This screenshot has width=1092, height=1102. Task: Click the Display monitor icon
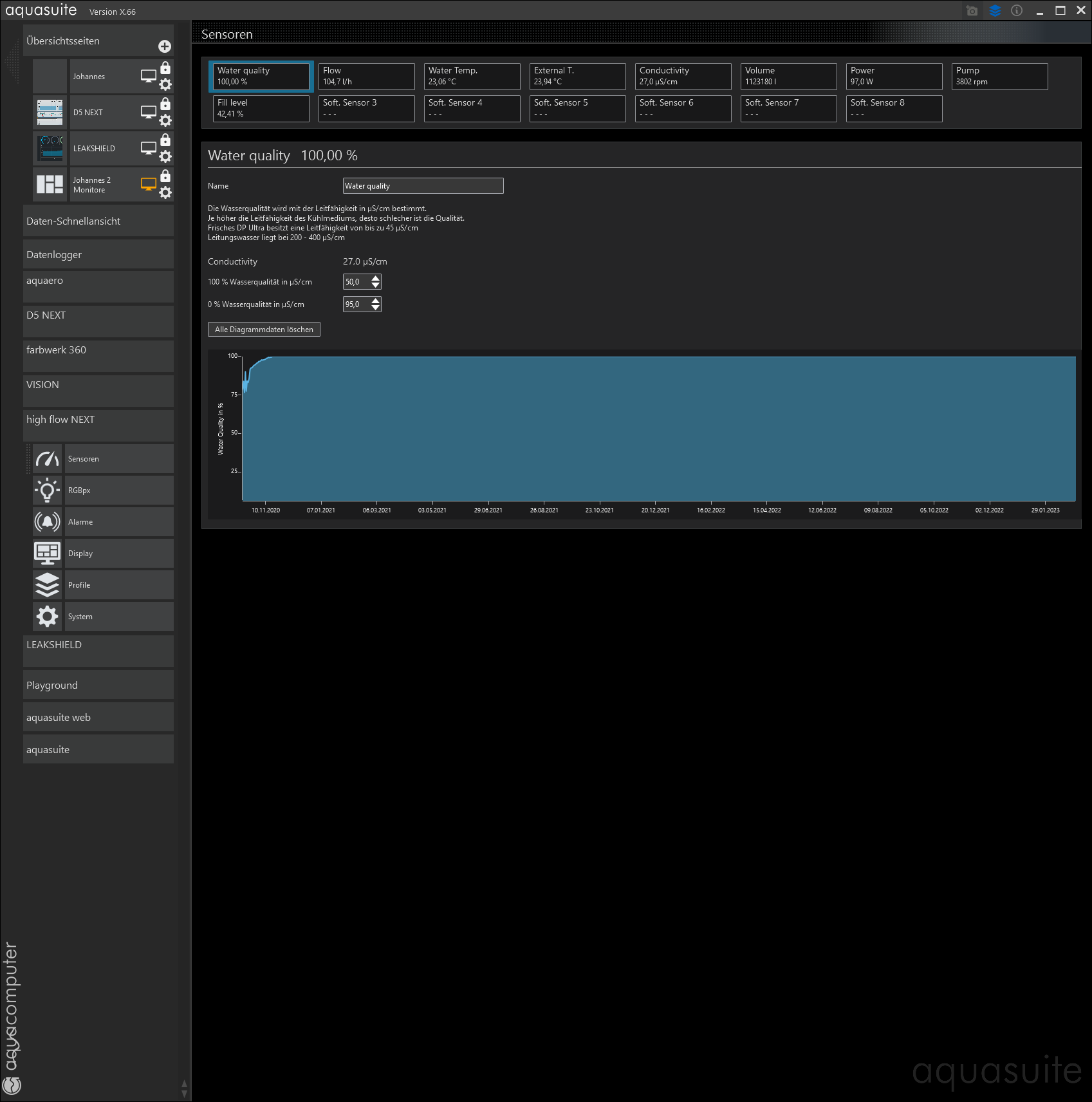point(47,554)
